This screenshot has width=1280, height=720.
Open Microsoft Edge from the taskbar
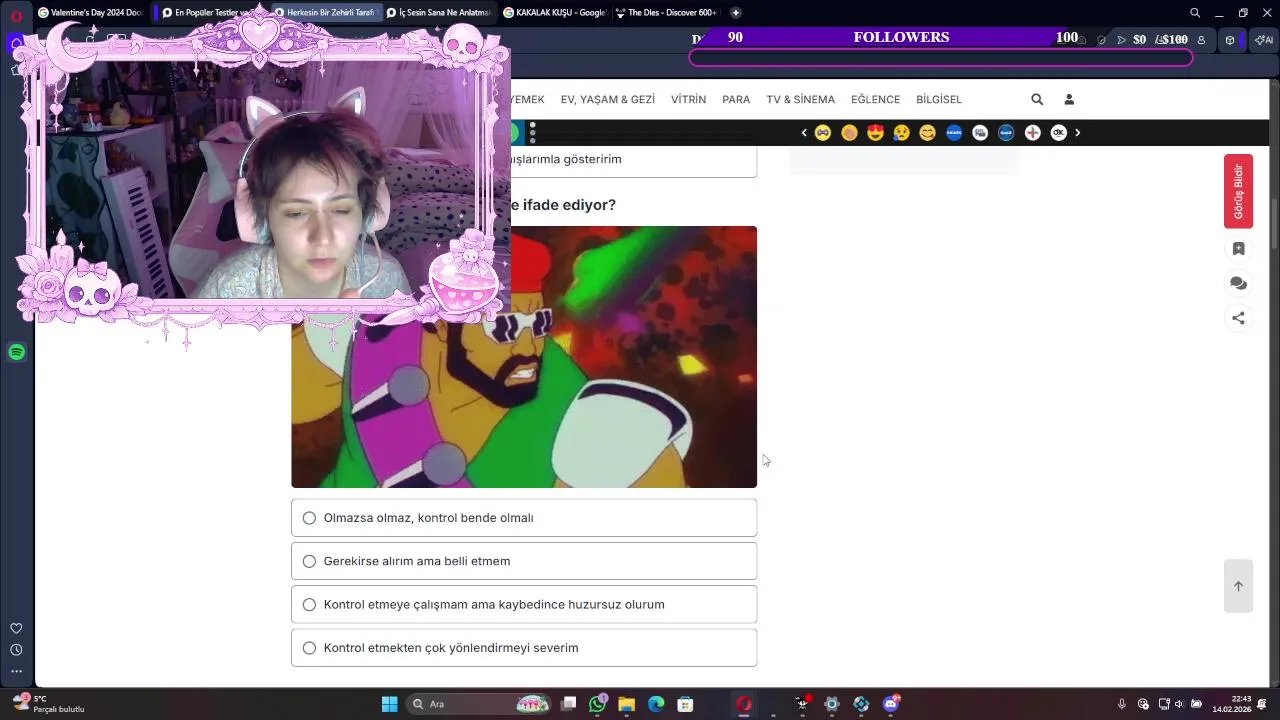pos(656,704)
